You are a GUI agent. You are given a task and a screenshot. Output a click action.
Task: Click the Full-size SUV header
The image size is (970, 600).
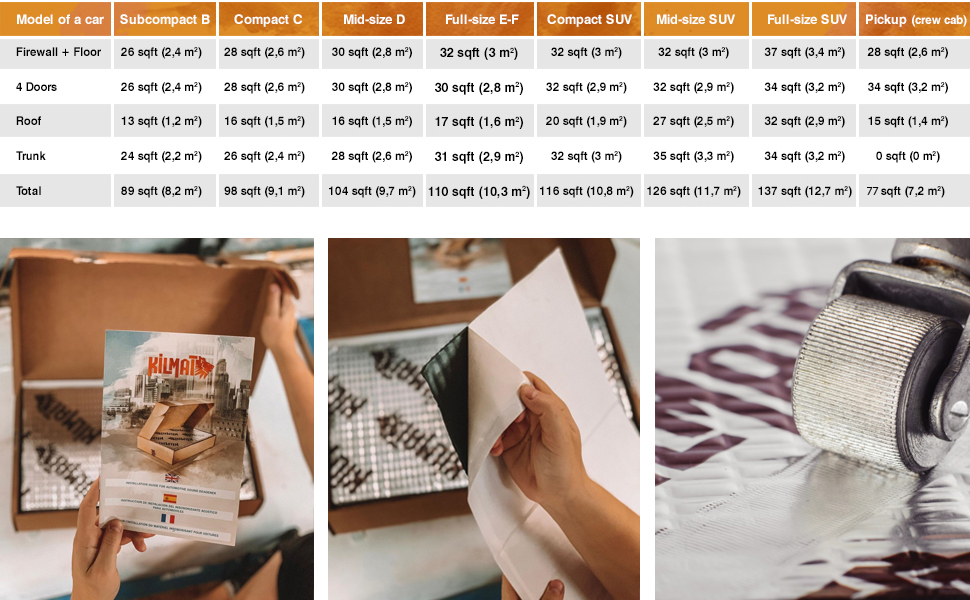pyautogui.click(x=804, y=19)
